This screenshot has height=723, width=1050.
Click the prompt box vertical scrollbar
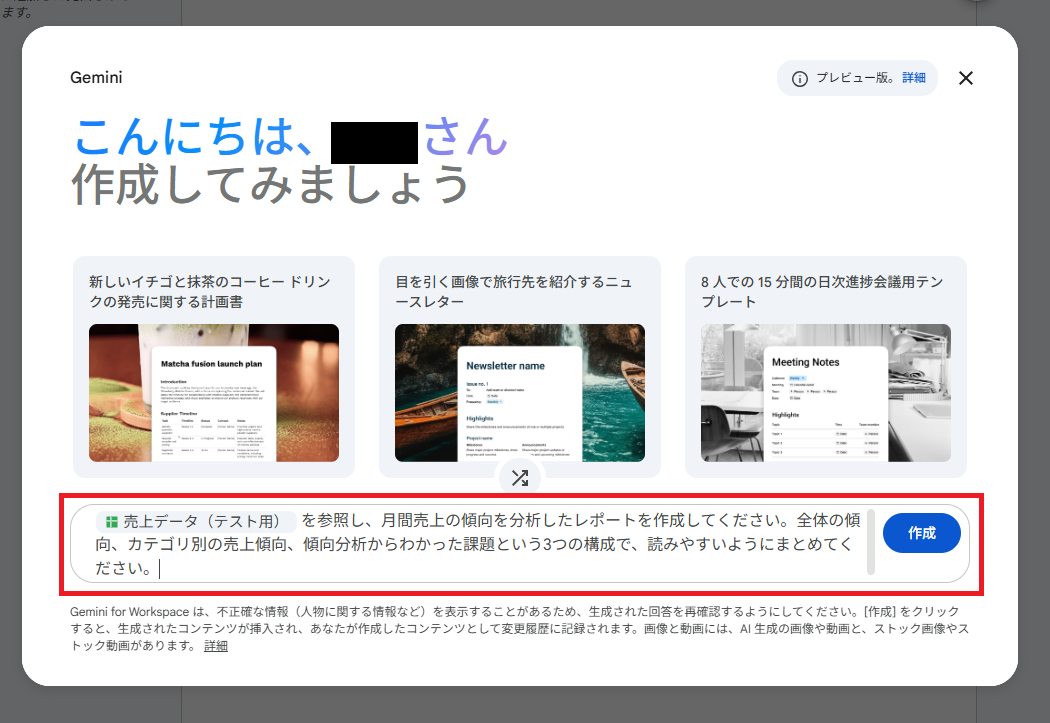(871, 542)
